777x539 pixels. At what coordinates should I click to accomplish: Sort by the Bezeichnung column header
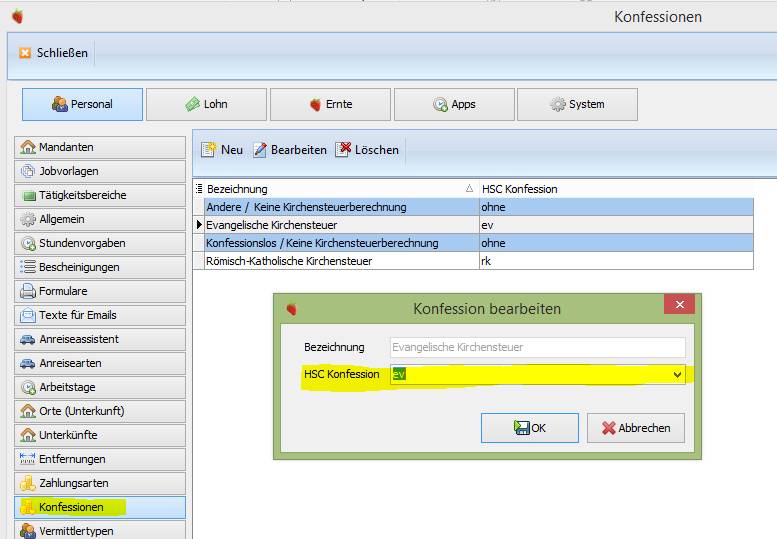341,189
